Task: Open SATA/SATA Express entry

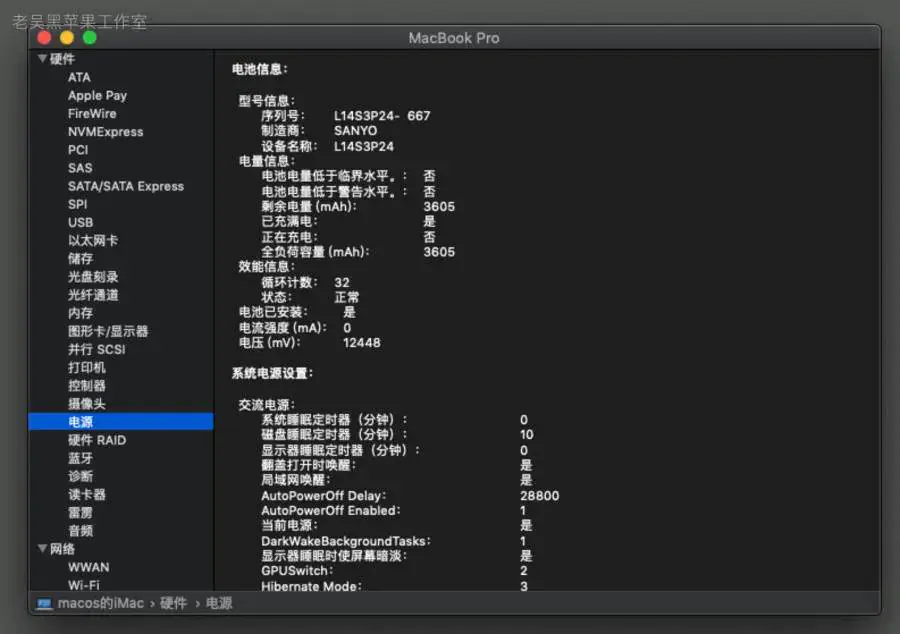Action: [x=126, y=186]
